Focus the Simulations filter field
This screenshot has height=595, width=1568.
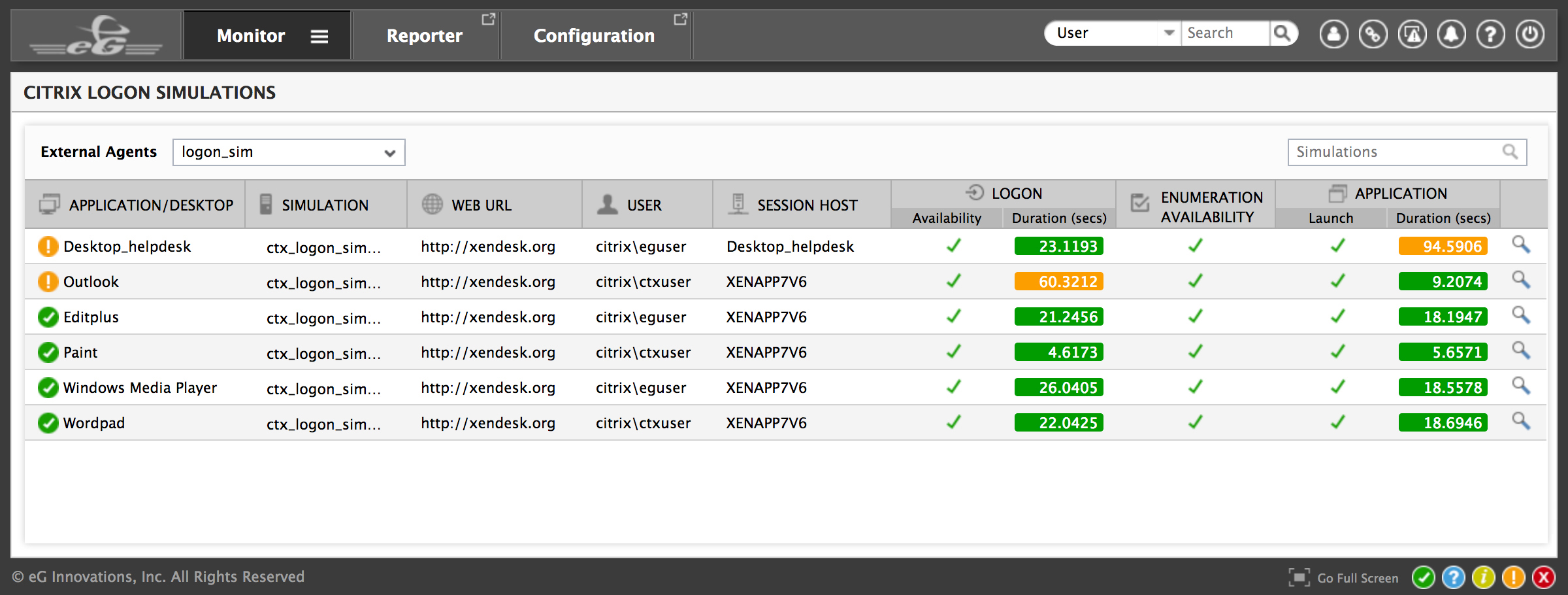tap(1407, 152)
